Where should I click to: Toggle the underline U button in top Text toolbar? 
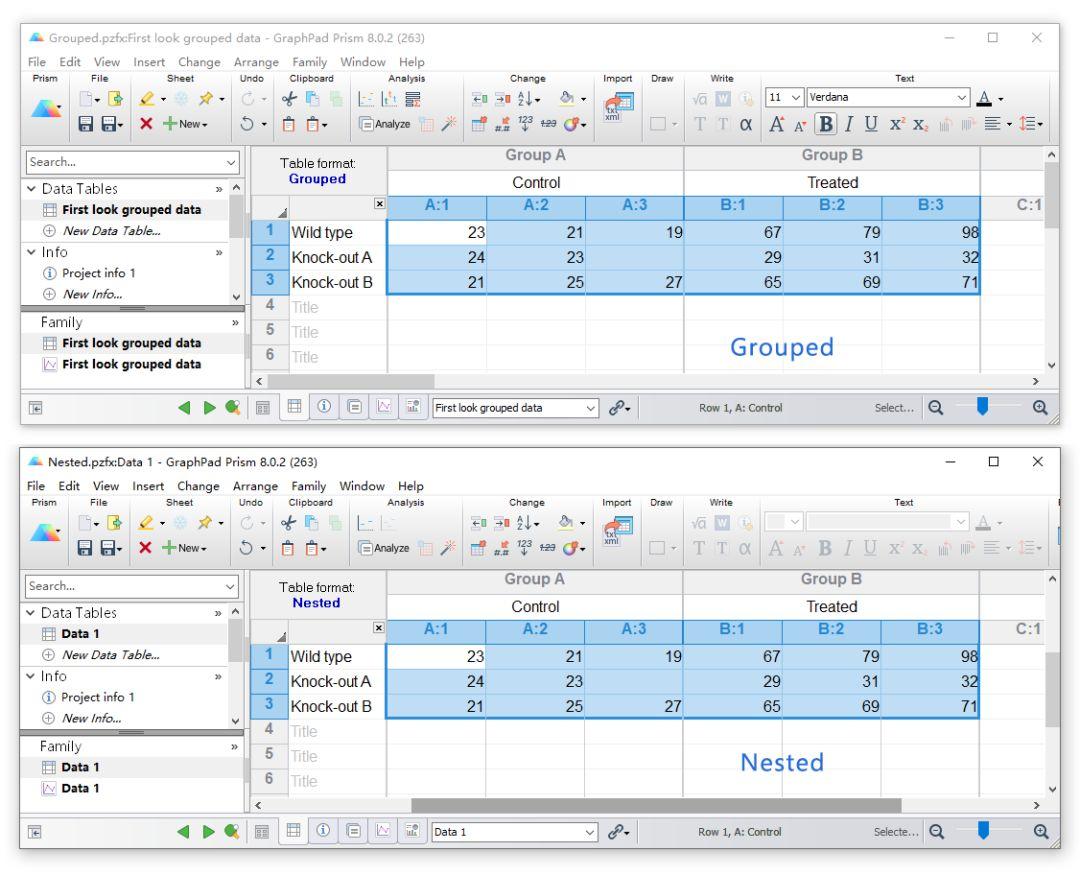871,124
